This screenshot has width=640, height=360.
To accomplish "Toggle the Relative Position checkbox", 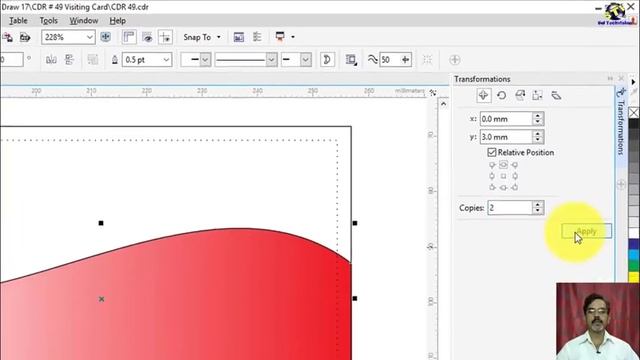I will (491, 152).
